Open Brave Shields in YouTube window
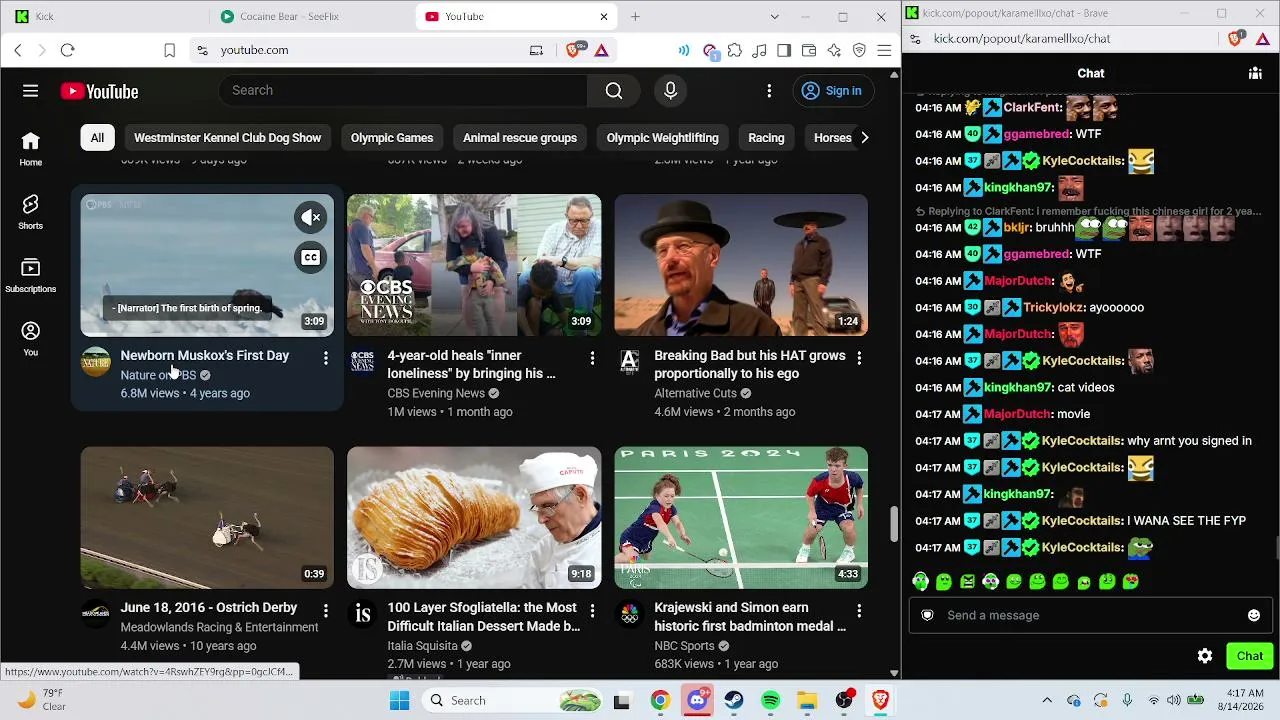Image resolution: width=1280 pixels, height=720 pixels. tap(573, 50)
